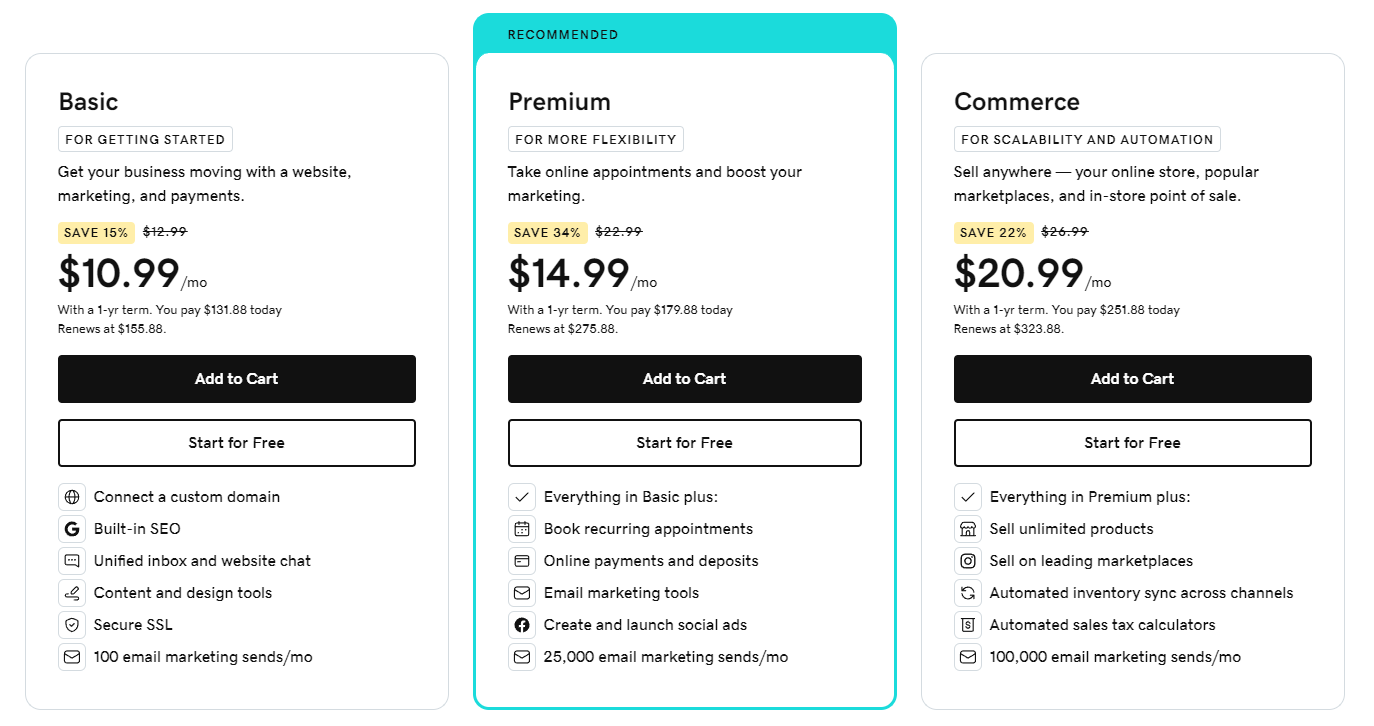Add the Premium plan to cart

(x=684, y=379)
